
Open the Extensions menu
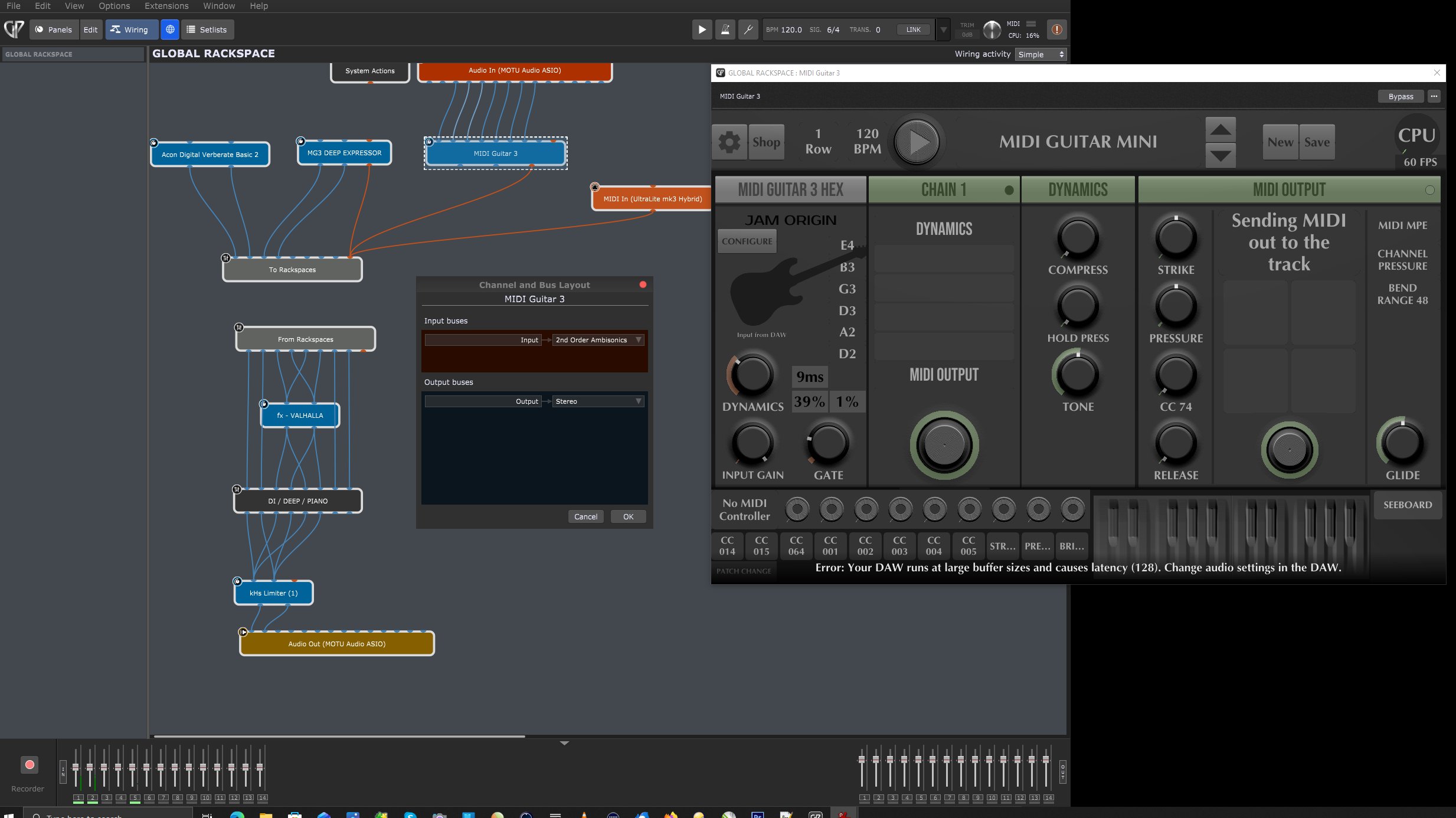pyautogui.click(x=166, y=6)
